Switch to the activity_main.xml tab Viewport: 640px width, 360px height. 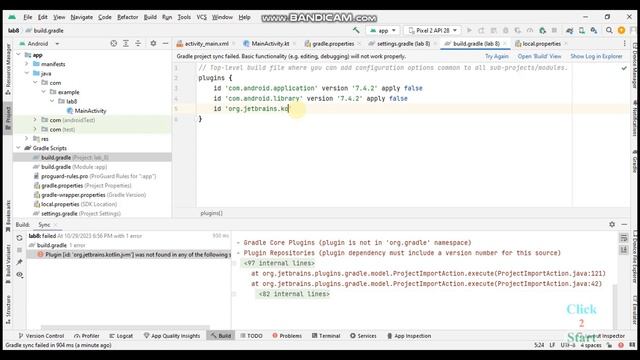[x=206, y=43]
